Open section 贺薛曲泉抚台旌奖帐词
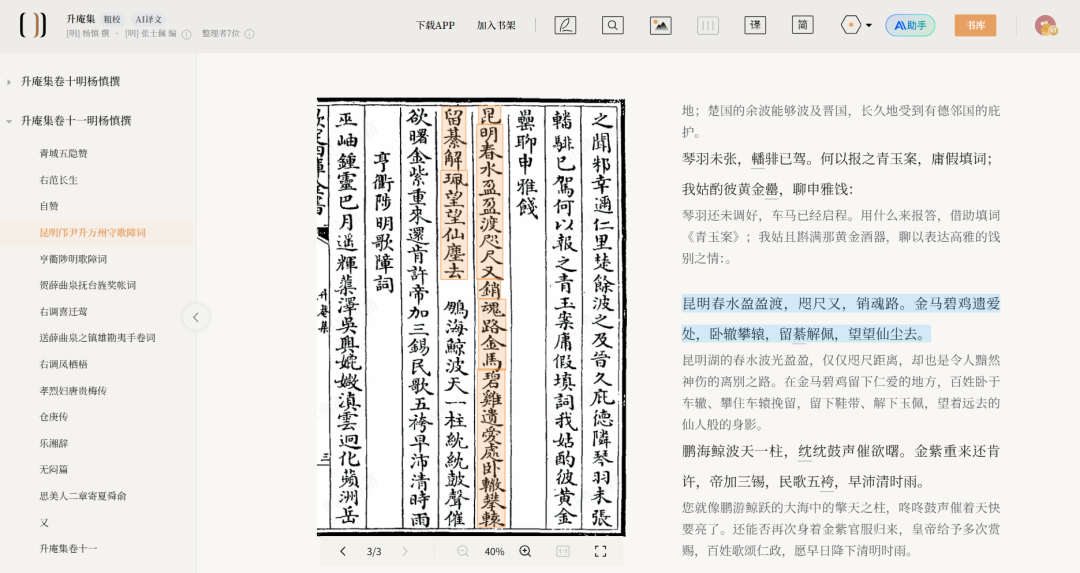The width and height of the screenshot is (1080, 573). tap(87, 285)
